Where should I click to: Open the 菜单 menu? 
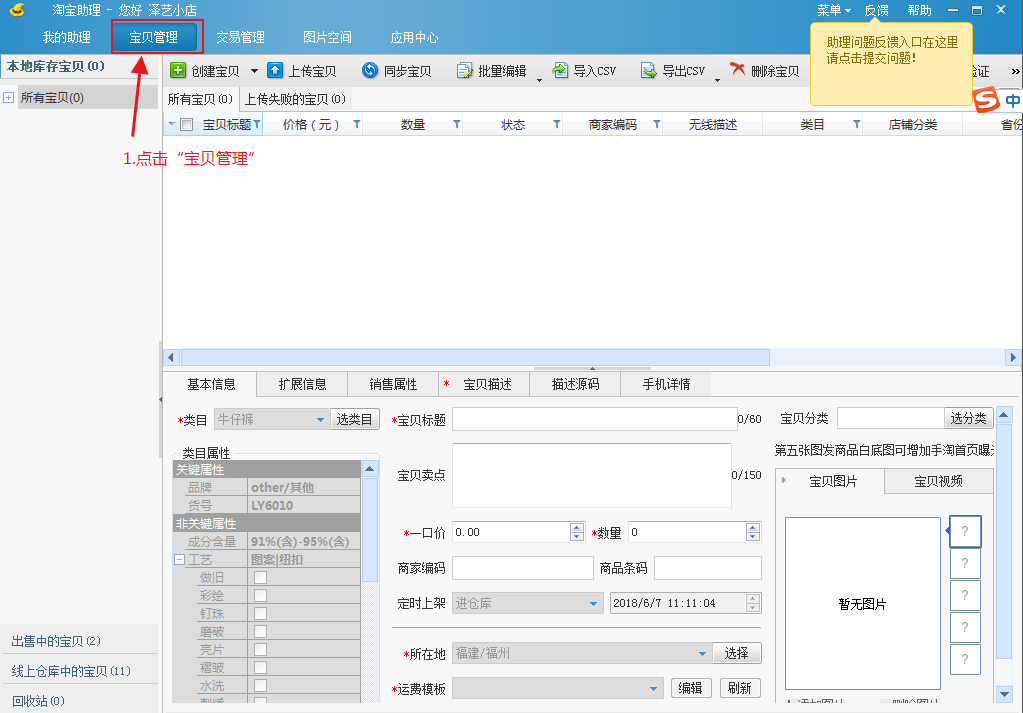(834, 10)
